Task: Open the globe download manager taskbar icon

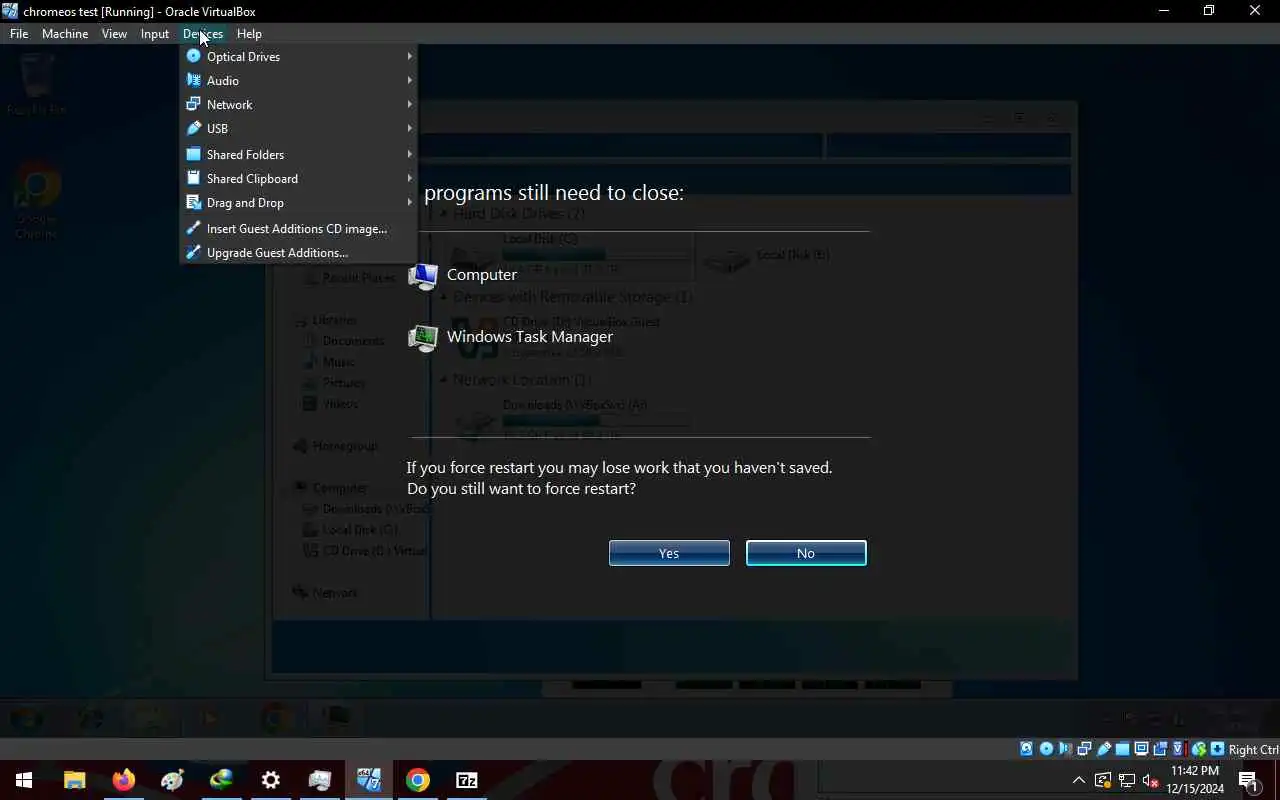Action: (x=221, y=780)
